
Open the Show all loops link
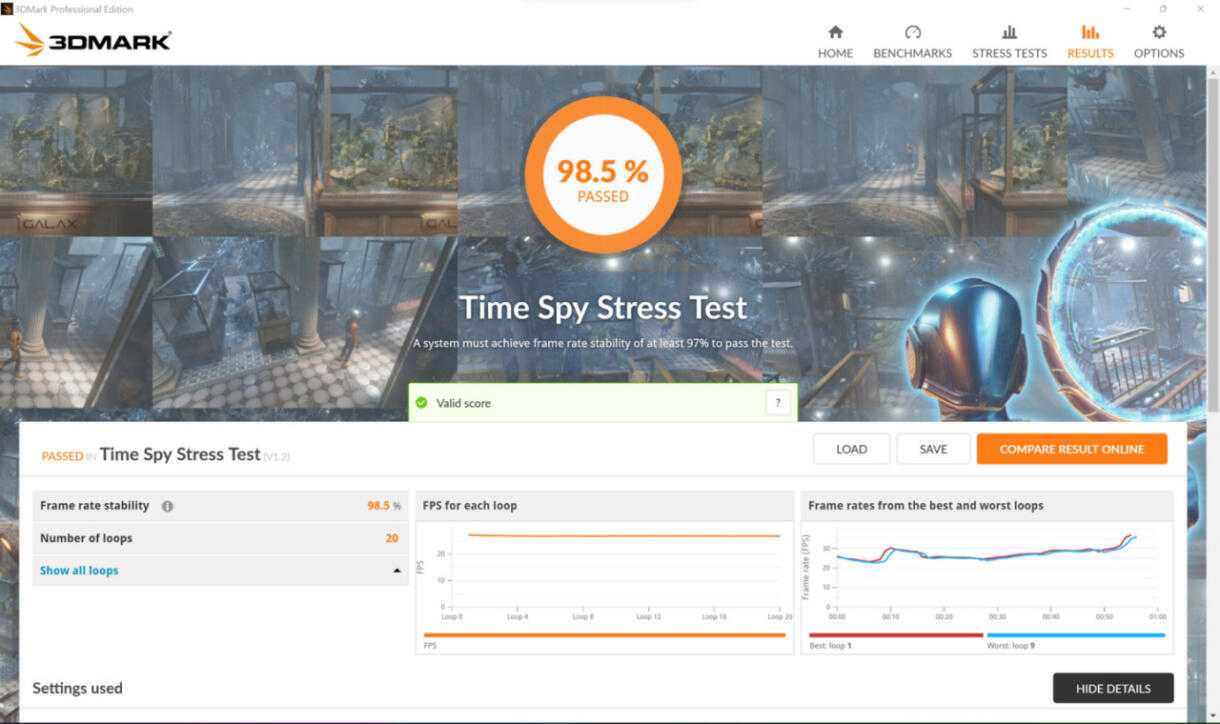[79, 571]
